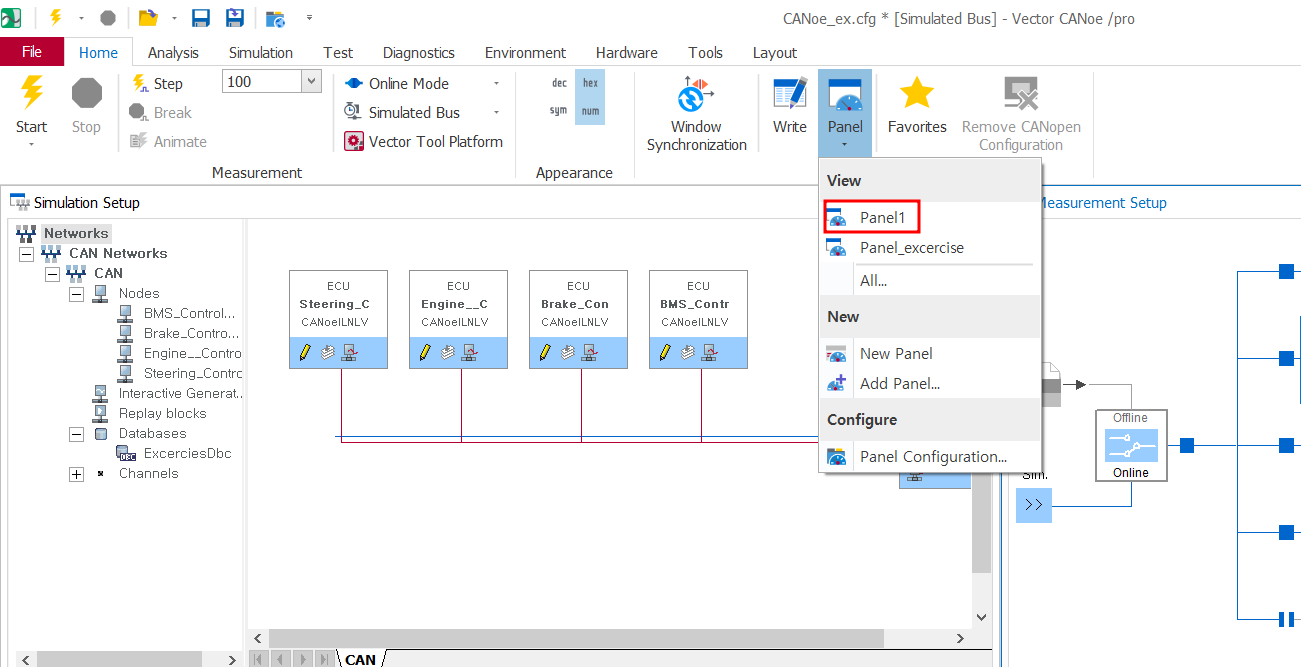Switch to the Simulation ribbon tab

261,53
